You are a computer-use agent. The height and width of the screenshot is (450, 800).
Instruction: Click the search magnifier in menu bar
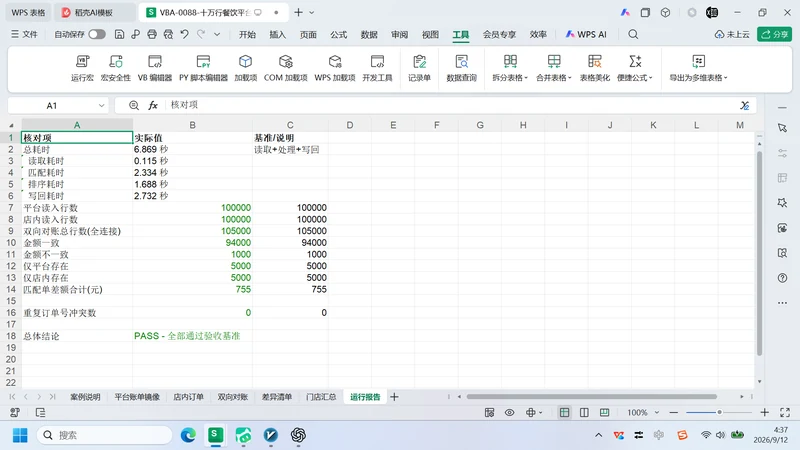click(633, 34)
